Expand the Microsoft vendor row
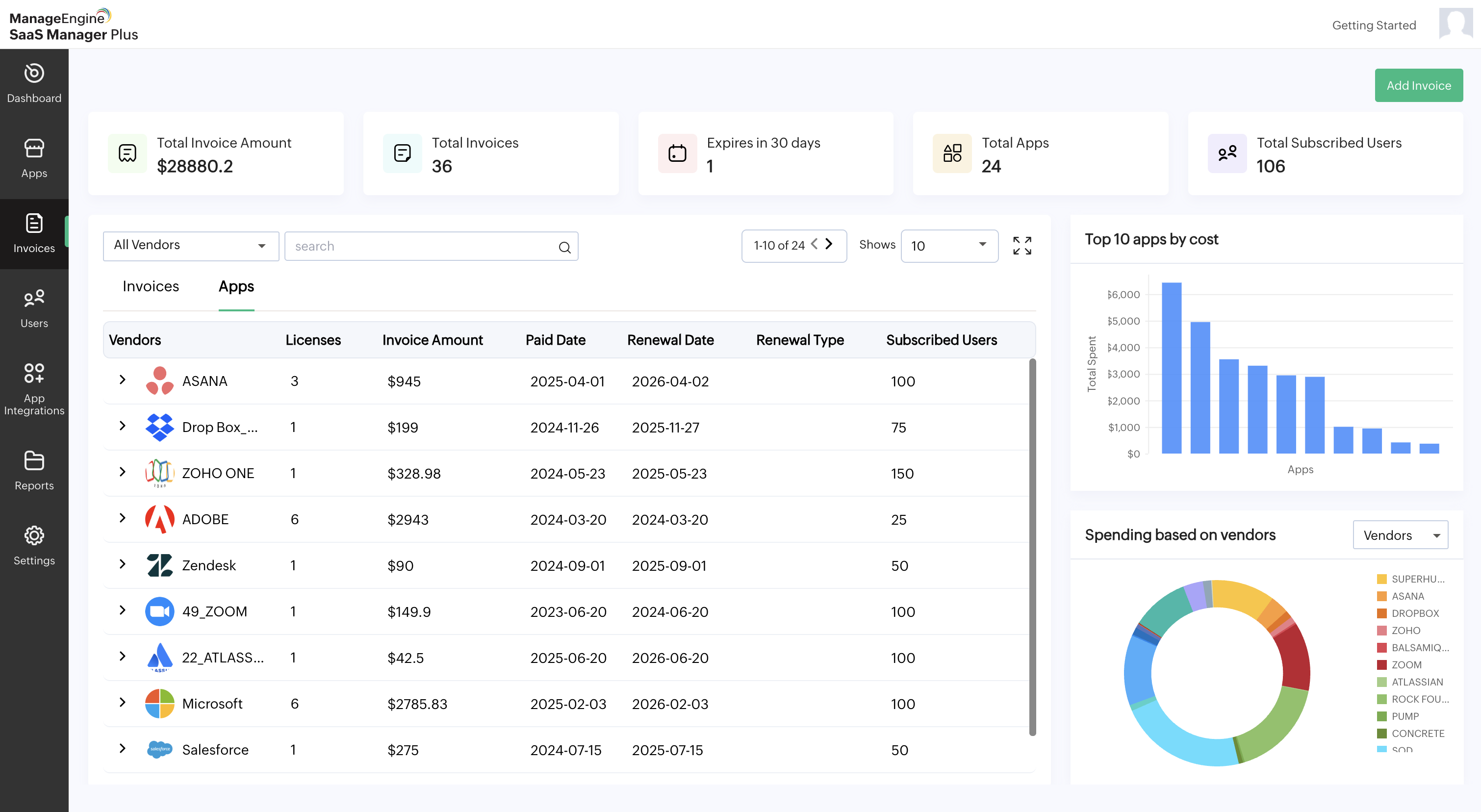 [122, 702]
